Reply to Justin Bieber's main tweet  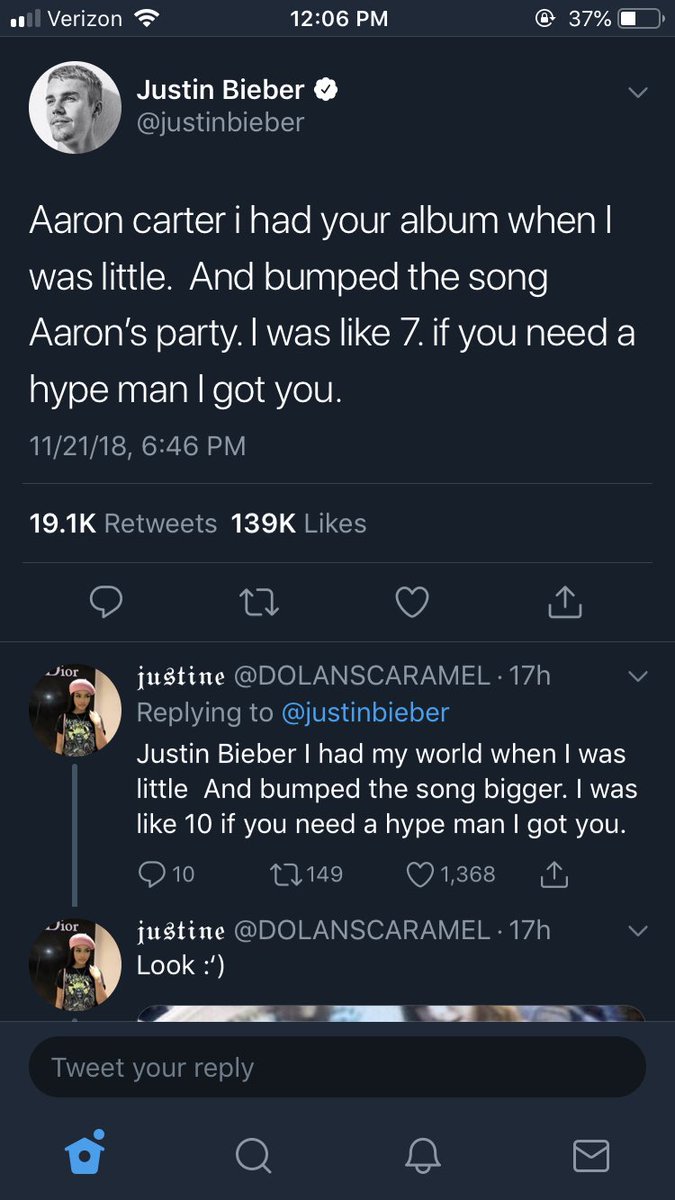pos(106,600)
